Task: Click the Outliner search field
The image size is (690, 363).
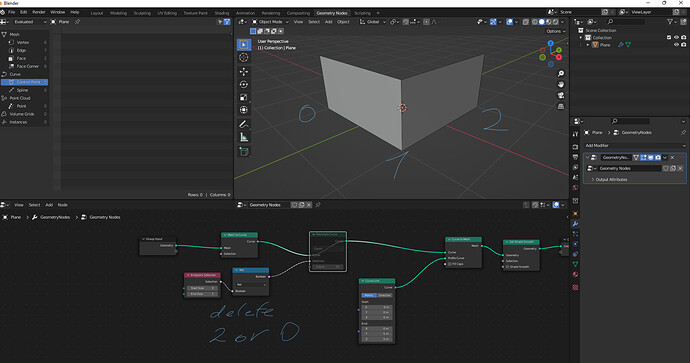Action: tap(626, 22)
